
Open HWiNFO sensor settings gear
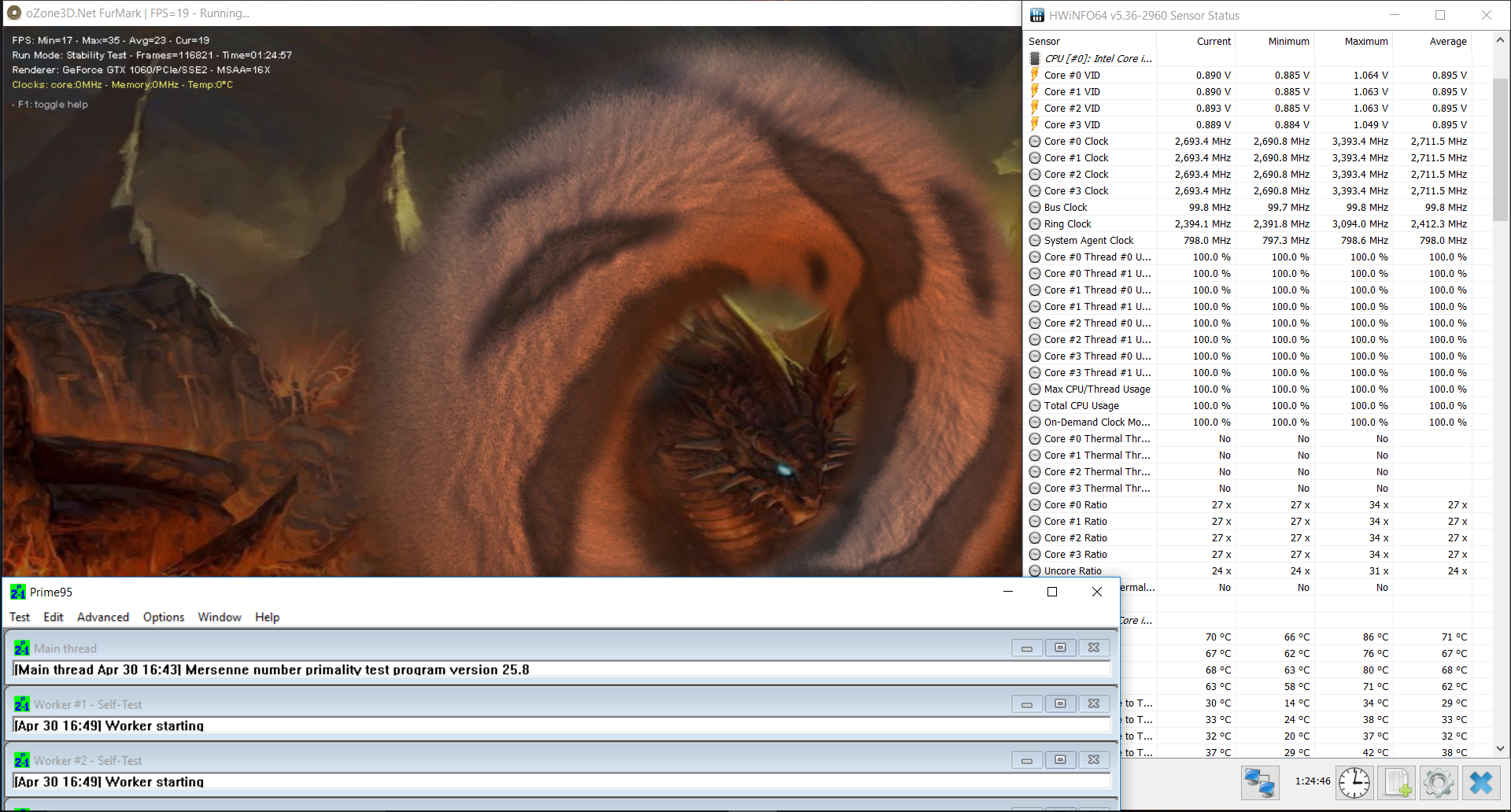tap(1439, 783)
